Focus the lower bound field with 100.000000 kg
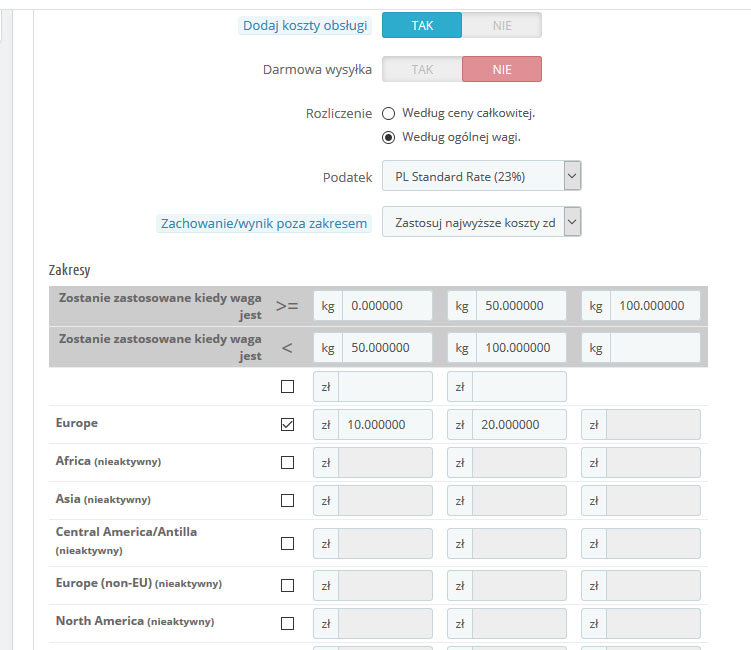The height and width of the screenshot is (650, 751). (x=653, y=306)
